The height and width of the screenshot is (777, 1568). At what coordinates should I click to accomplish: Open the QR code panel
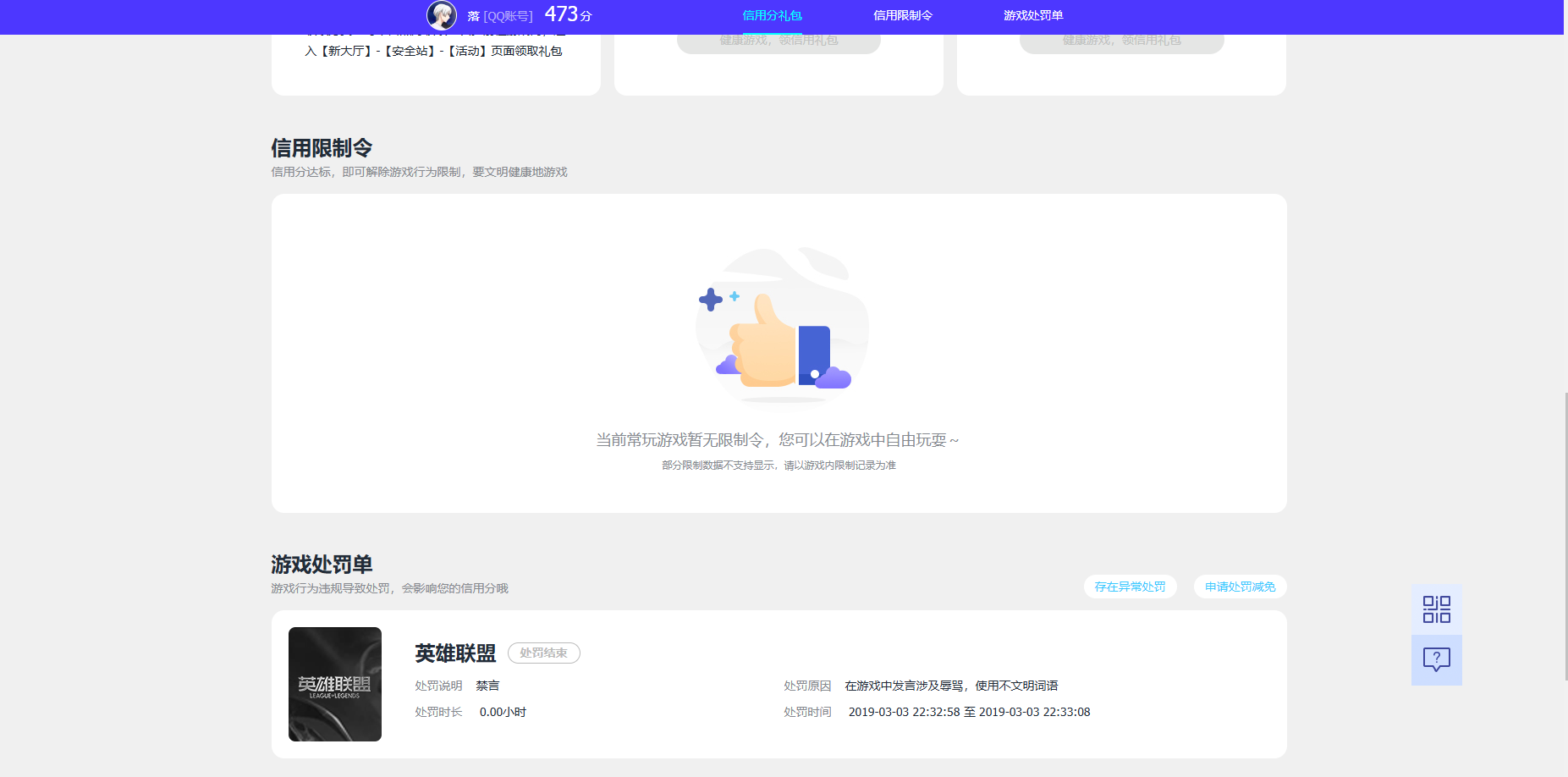pos(1436,609)
